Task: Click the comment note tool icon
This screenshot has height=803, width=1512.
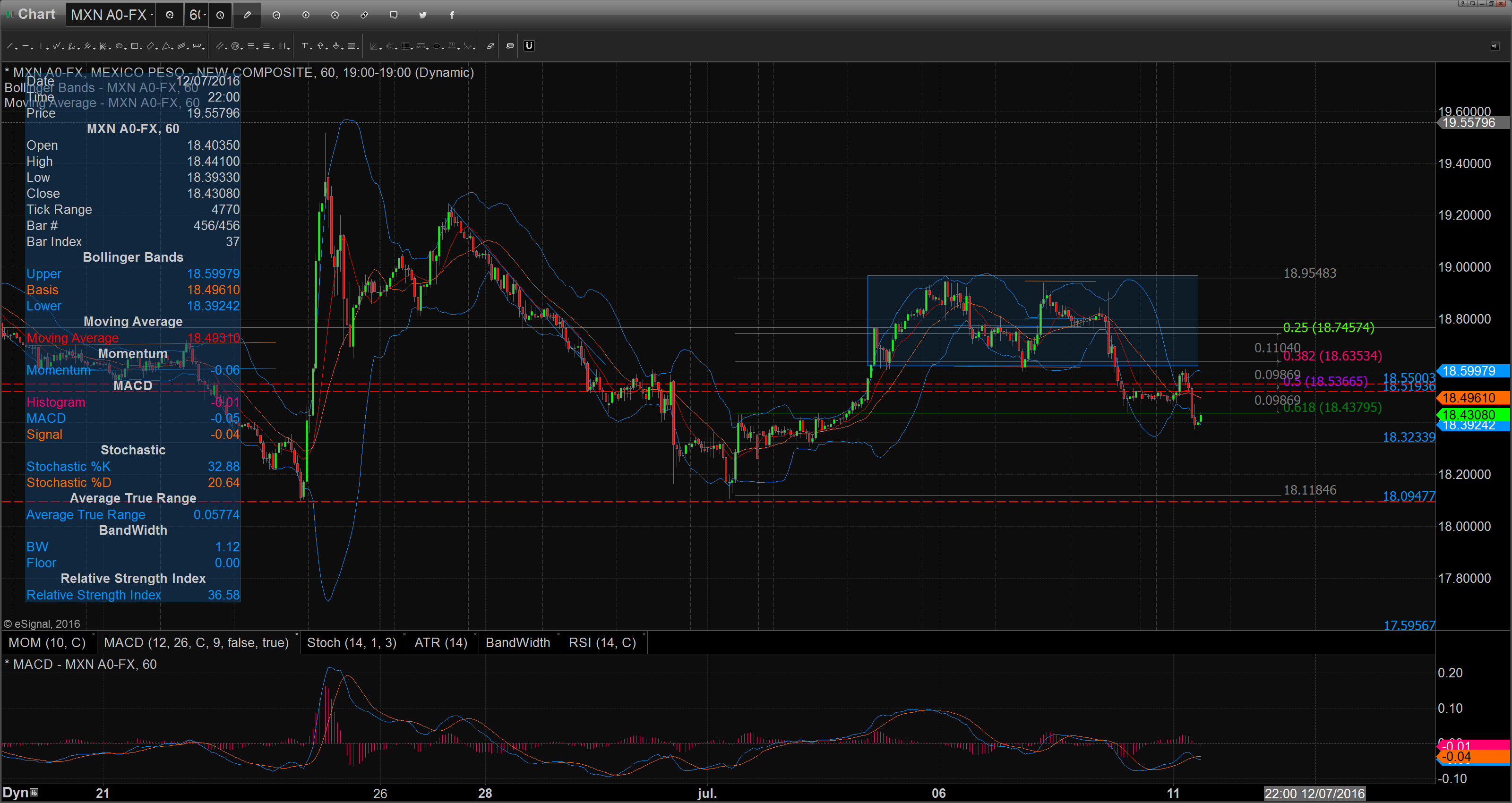Action: [x=509, y=46]
